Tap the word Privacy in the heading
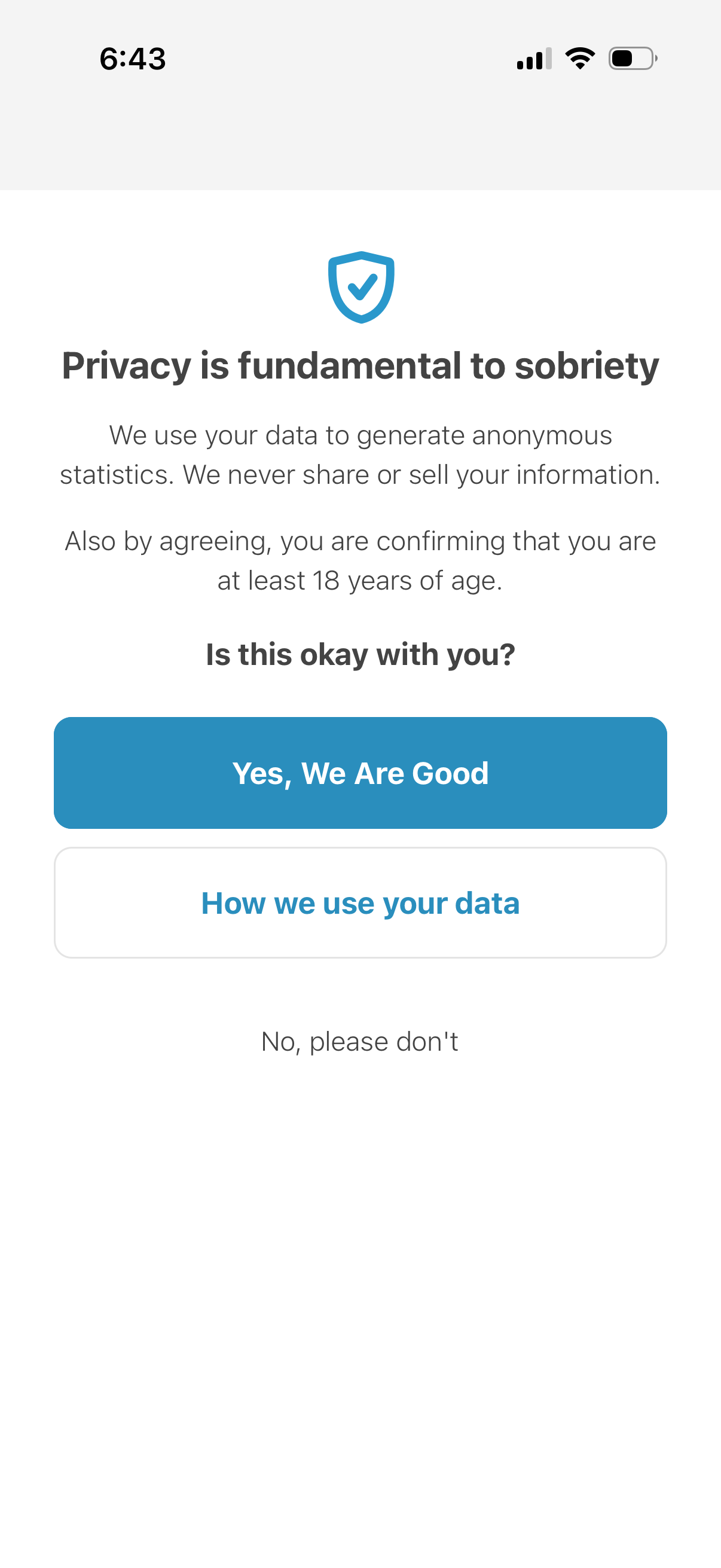This screenshot has height=1568, width=721. point(127,366)
